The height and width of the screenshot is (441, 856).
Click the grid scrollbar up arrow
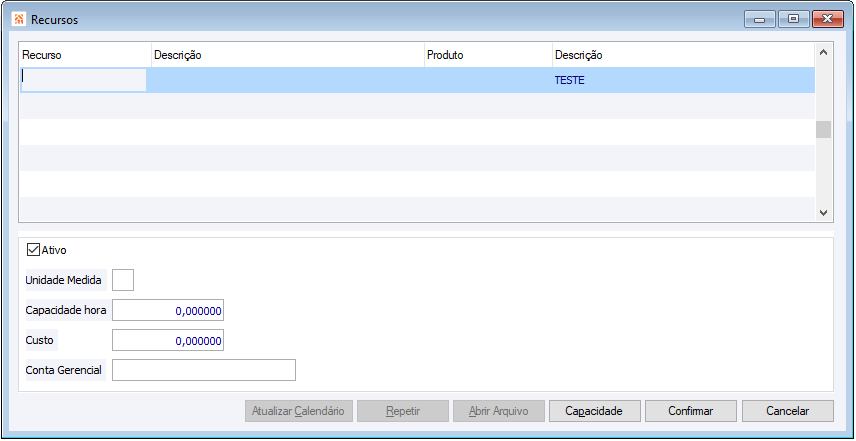coord(824,52)
